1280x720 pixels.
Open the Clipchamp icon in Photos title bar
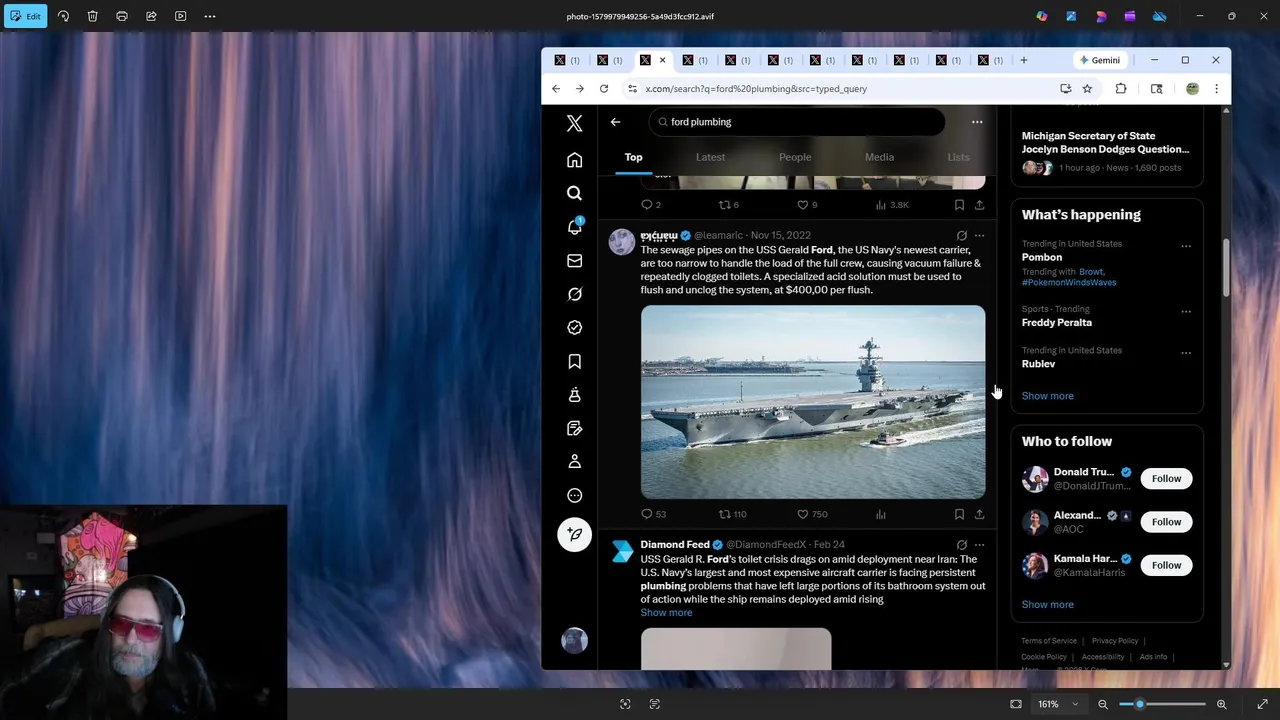pos(1130,16)
